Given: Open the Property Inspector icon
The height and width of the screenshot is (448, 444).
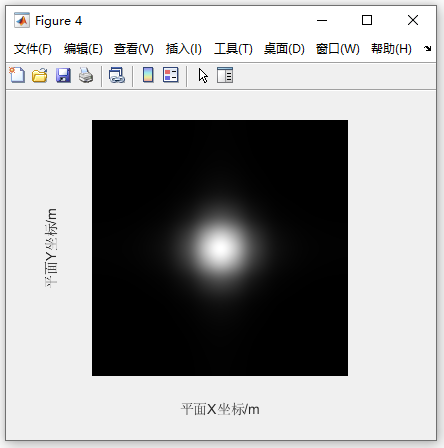Looking at the screenshot, I should pyautogui.click(x=225, y=75).
